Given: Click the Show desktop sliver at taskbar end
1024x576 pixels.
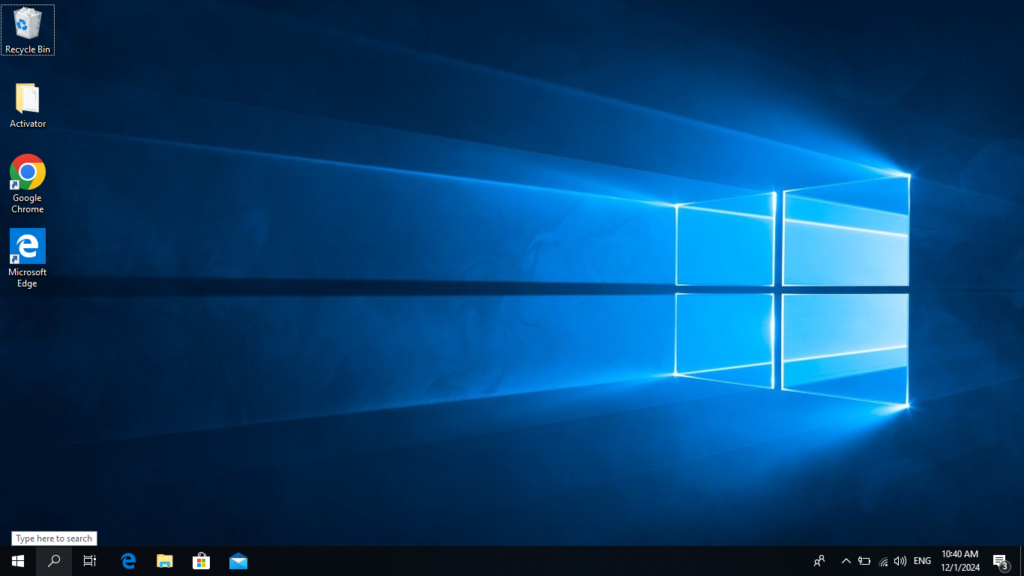Looking at the screenshot, I should pyautogui.click(x=1021, y=561).
